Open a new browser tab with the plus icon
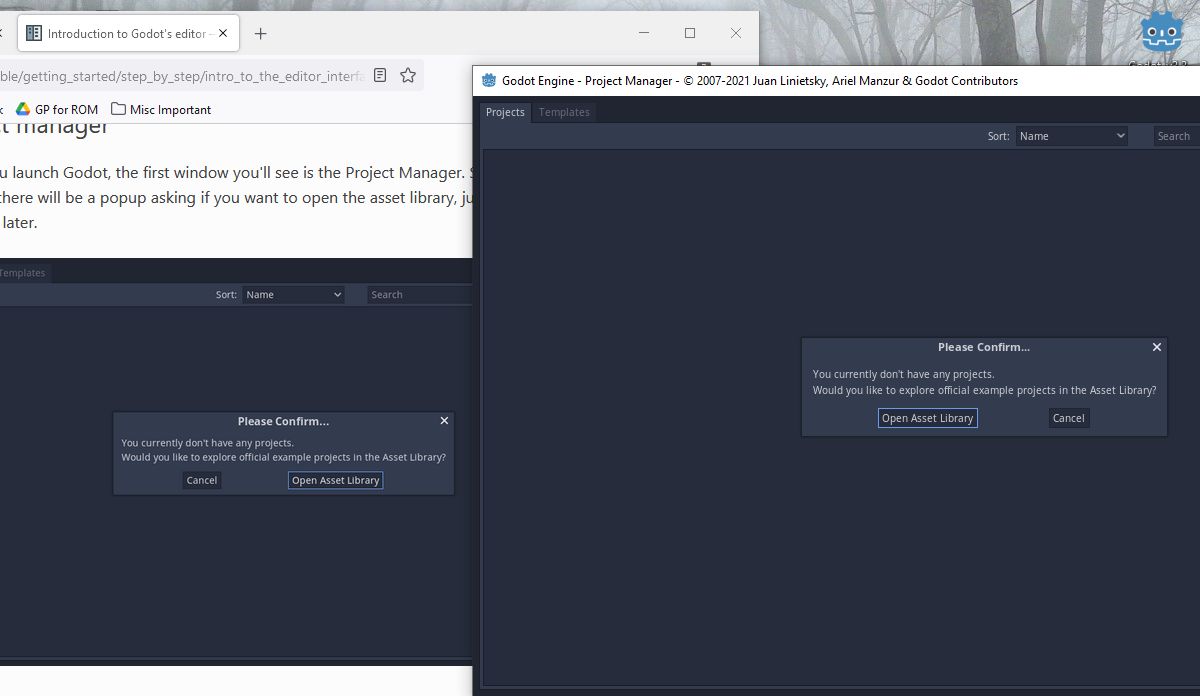This screenshot has height=696, width=1200. point(260,33)
